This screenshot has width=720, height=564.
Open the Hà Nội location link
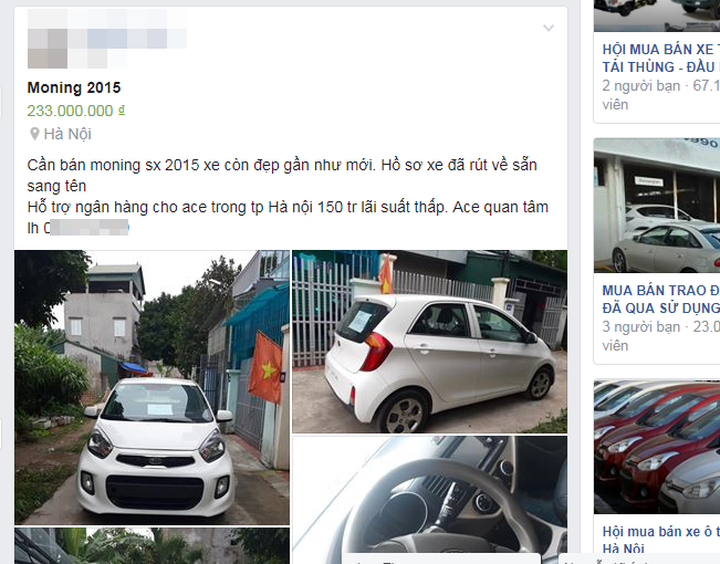tap(68, 134)
